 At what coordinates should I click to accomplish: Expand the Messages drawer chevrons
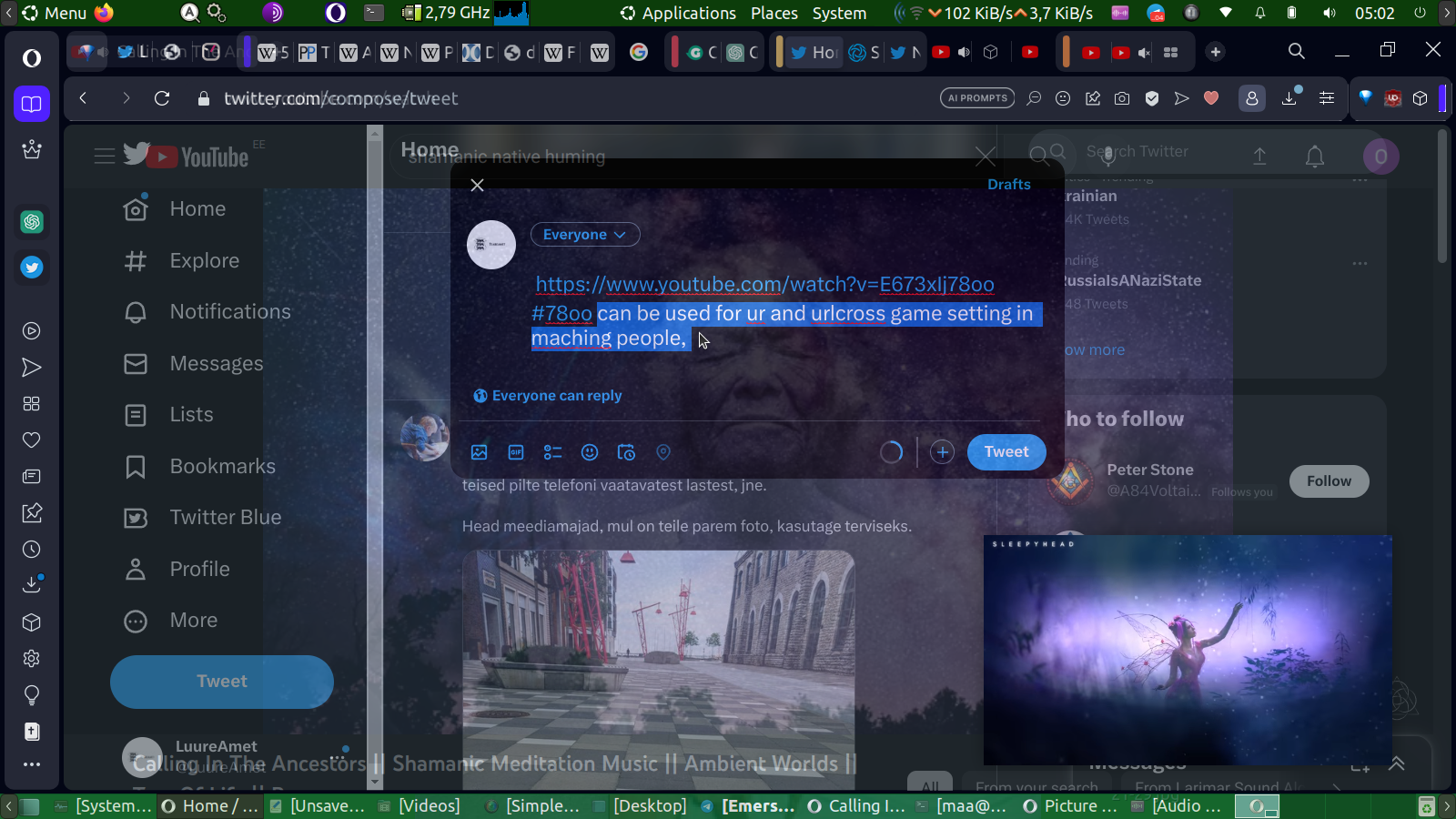1397,763
